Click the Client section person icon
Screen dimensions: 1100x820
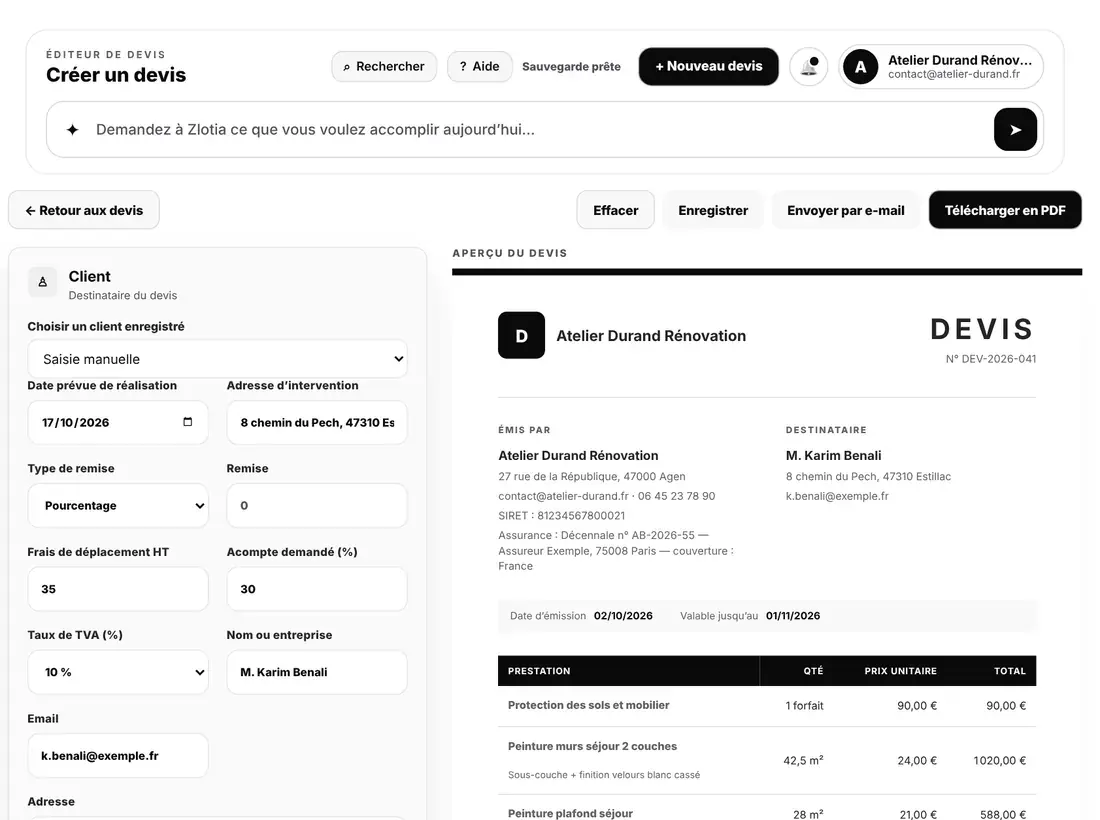tap(43, 282)
